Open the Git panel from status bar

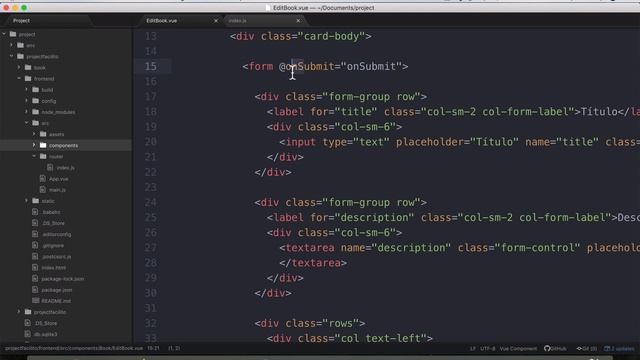587,348
